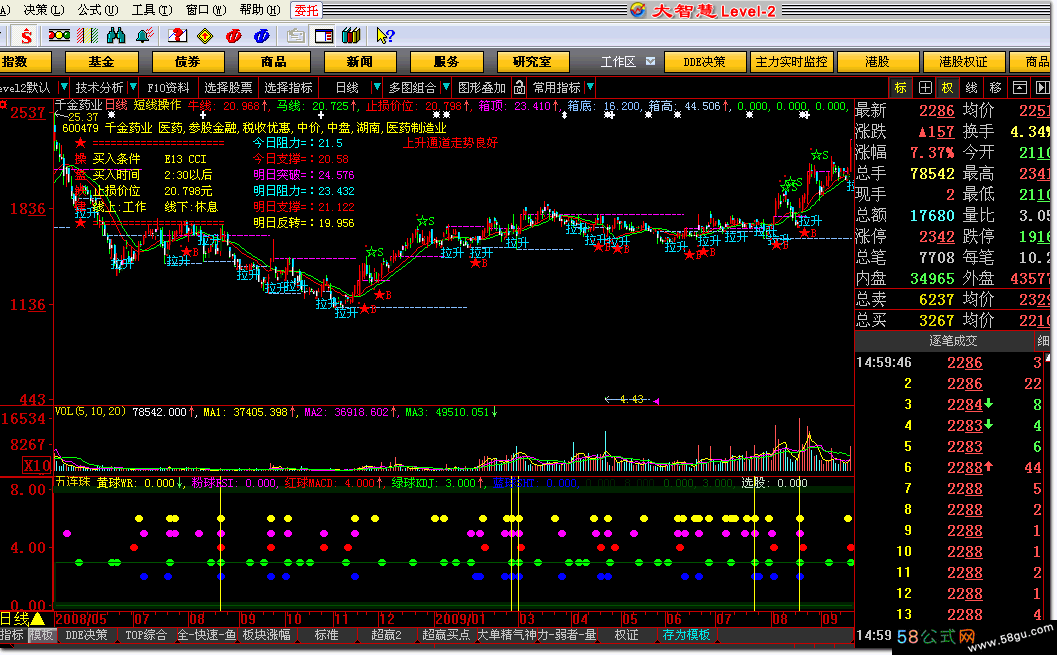Screen dimensions: 1057x655
Task: Open the 窗口(W) menu
Action: [206, 10]
